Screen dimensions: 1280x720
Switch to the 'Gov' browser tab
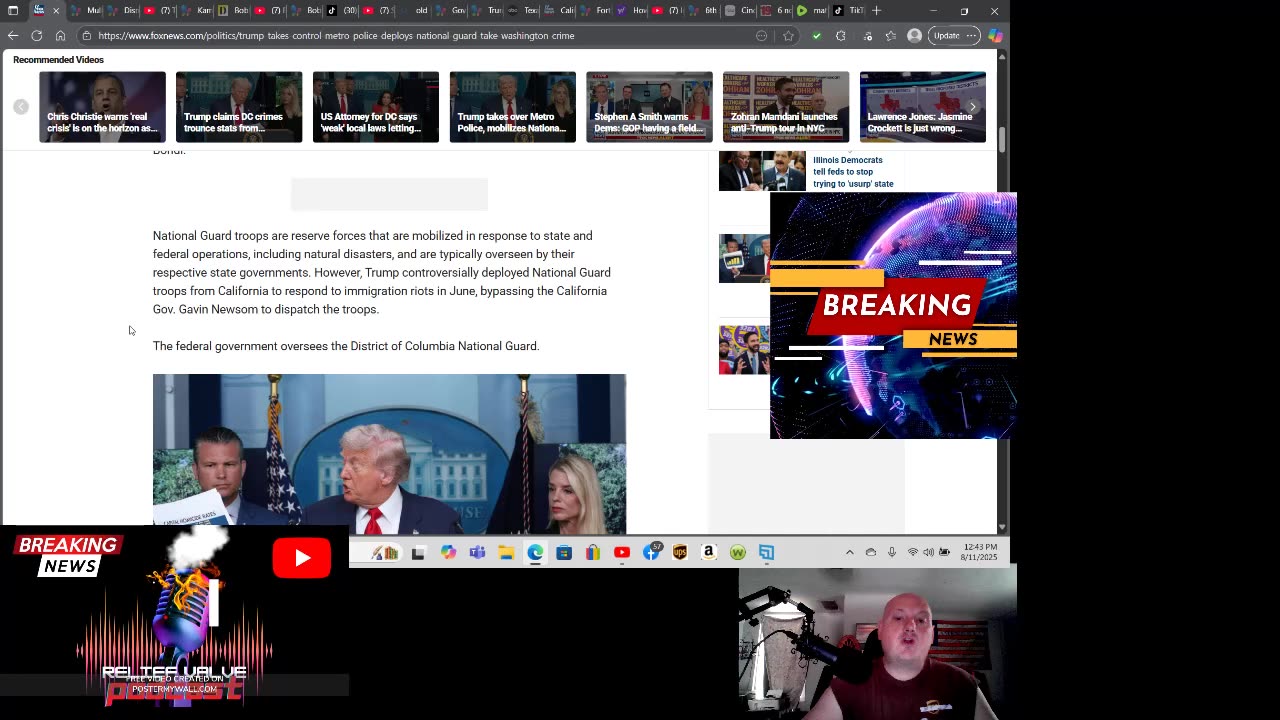452,11
